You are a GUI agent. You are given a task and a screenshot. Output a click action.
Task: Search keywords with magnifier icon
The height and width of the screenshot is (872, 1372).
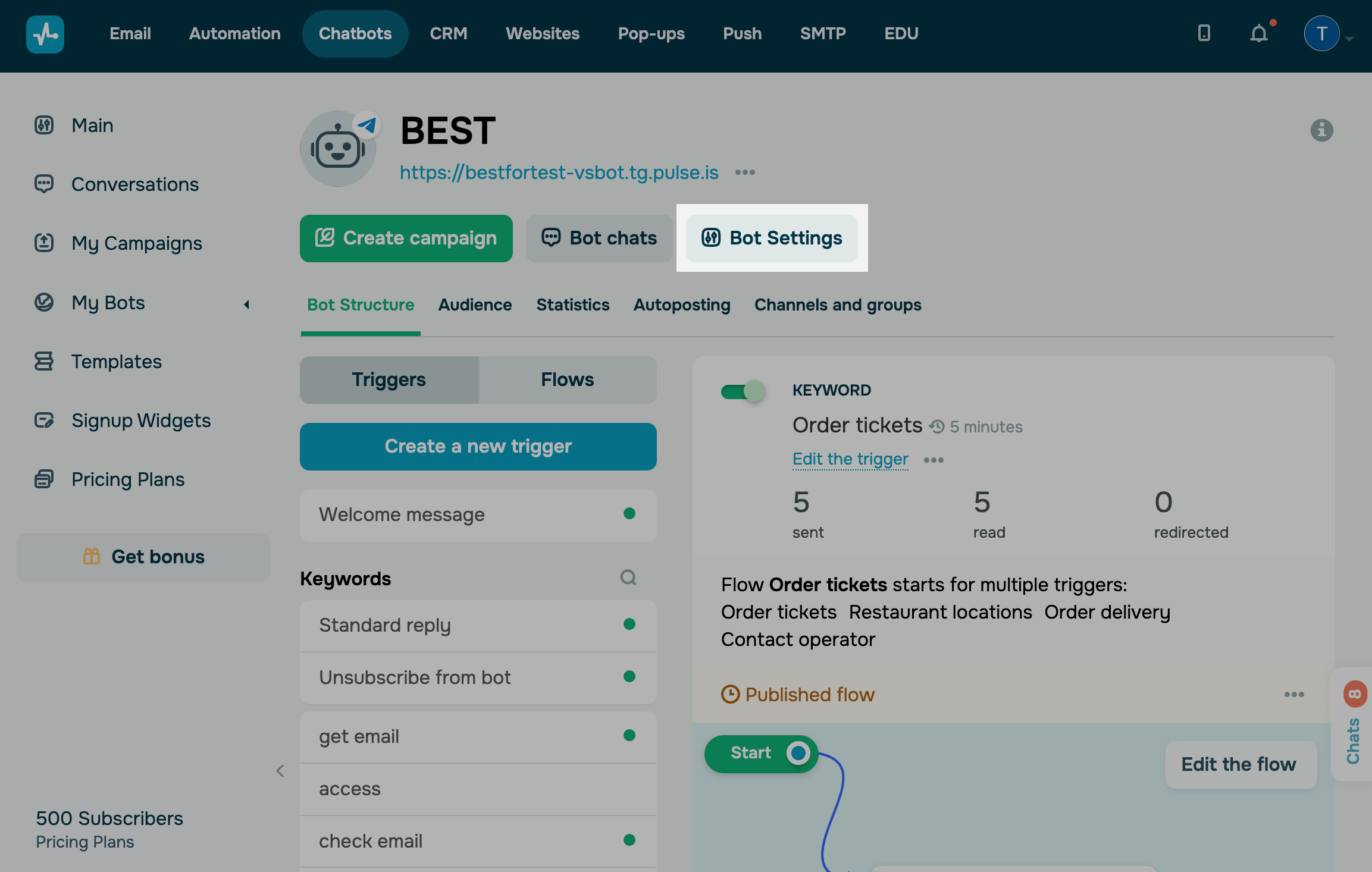point(628,578)
